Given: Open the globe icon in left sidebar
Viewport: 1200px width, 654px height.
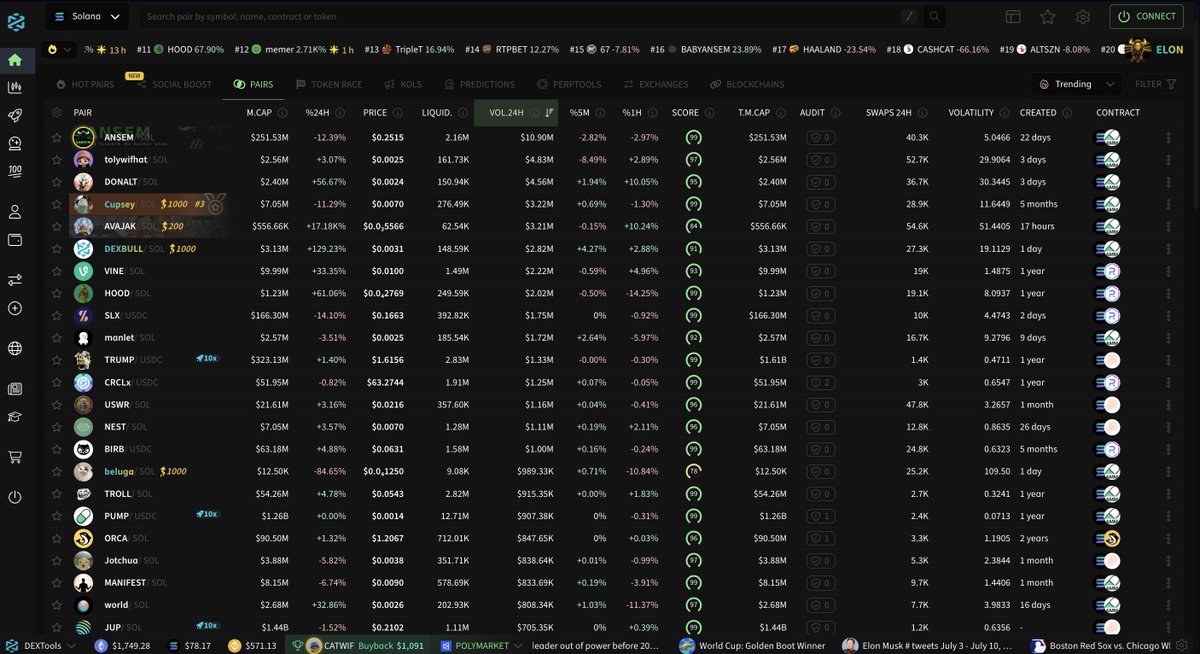Looking at the screenshot, I should [15, 348].
